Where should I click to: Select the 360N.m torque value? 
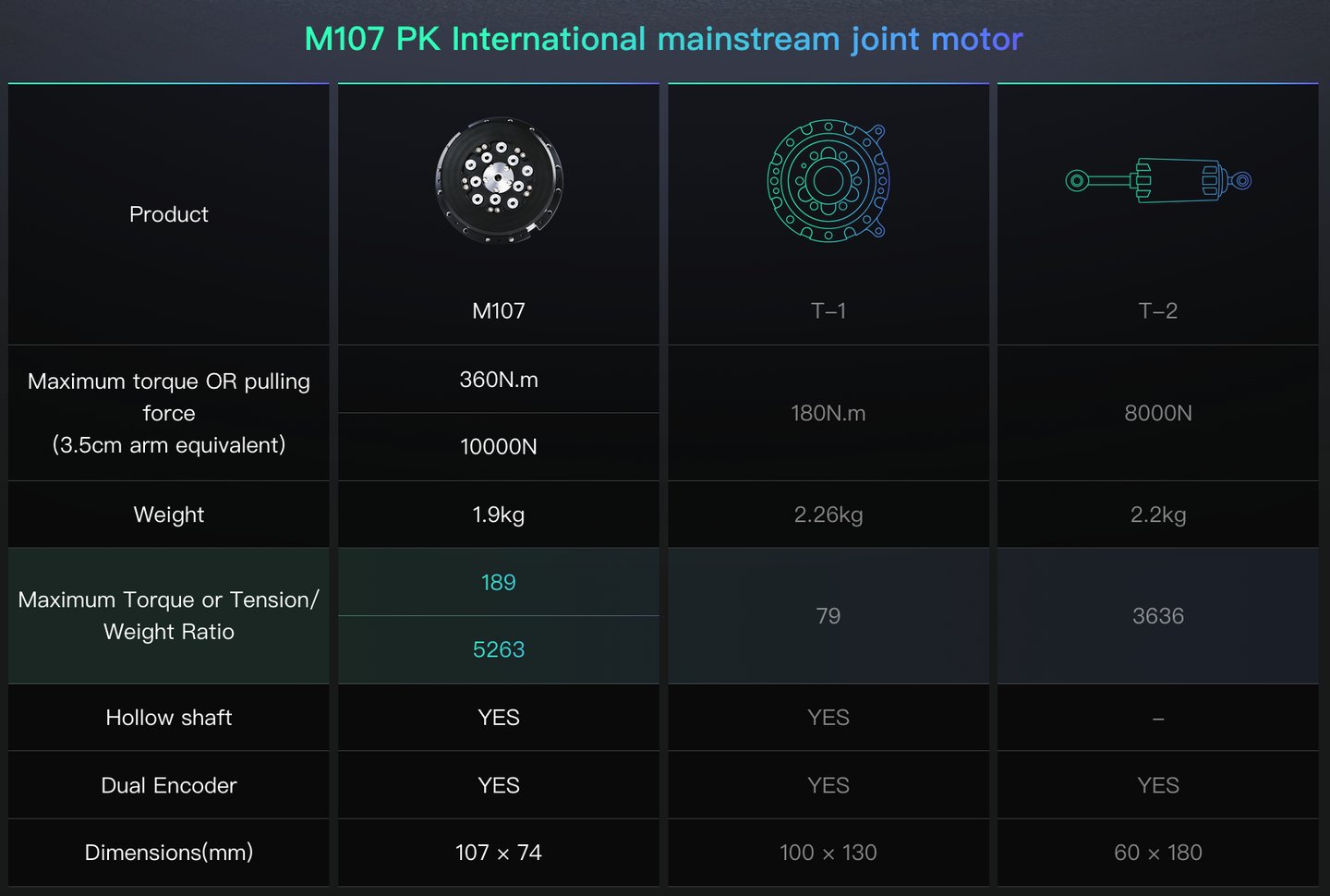499,380
